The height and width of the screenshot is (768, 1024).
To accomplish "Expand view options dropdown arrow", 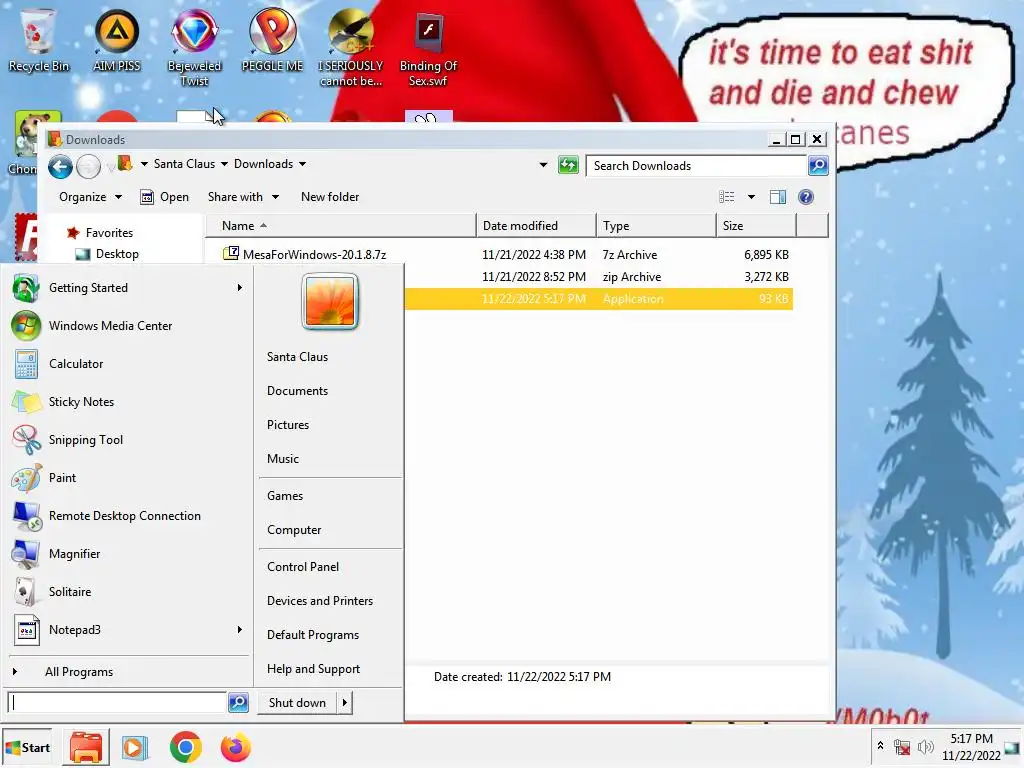I will 751,197.
